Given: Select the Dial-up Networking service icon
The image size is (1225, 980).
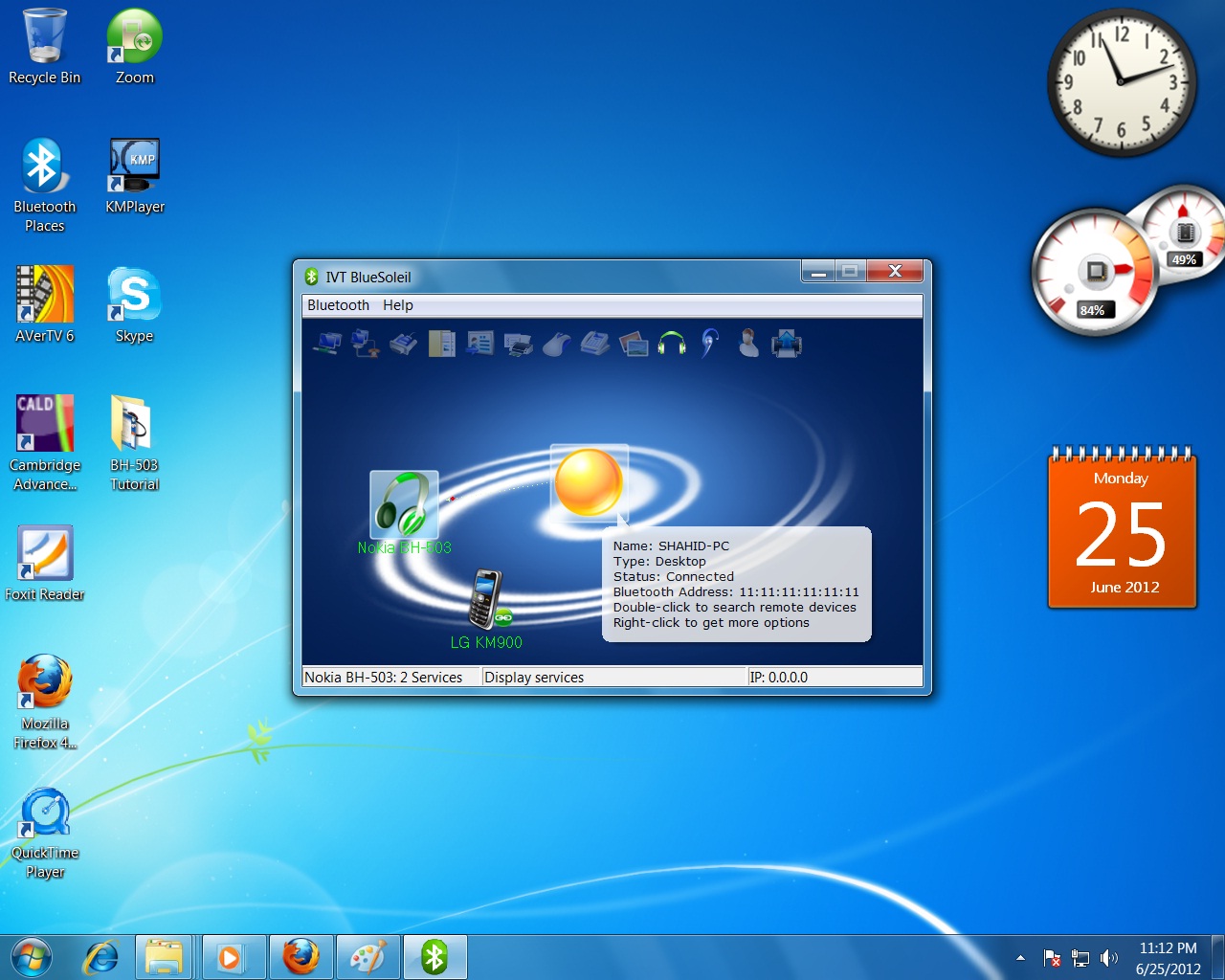Looking at the screenshot, I should coord(366,343).
